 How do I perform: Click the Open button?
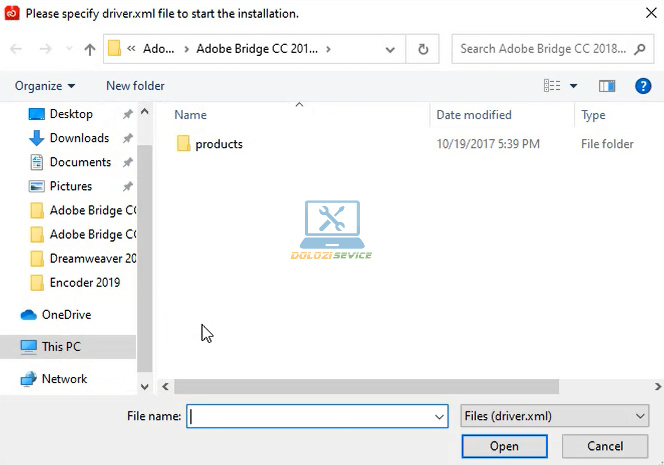click(x=504, y=446)
